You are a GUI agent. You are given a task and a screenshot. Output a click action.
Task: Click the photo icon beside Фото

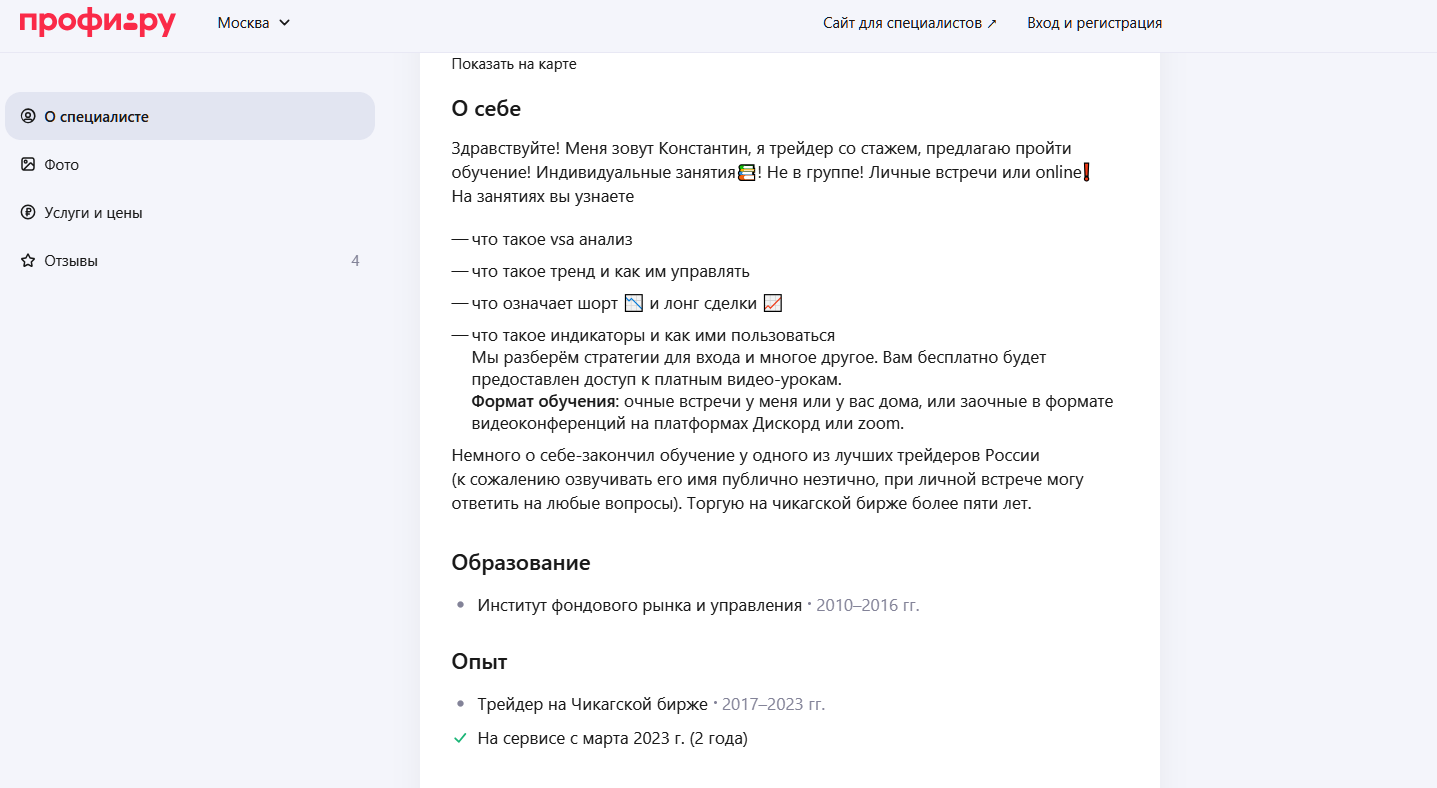point(28,164)
